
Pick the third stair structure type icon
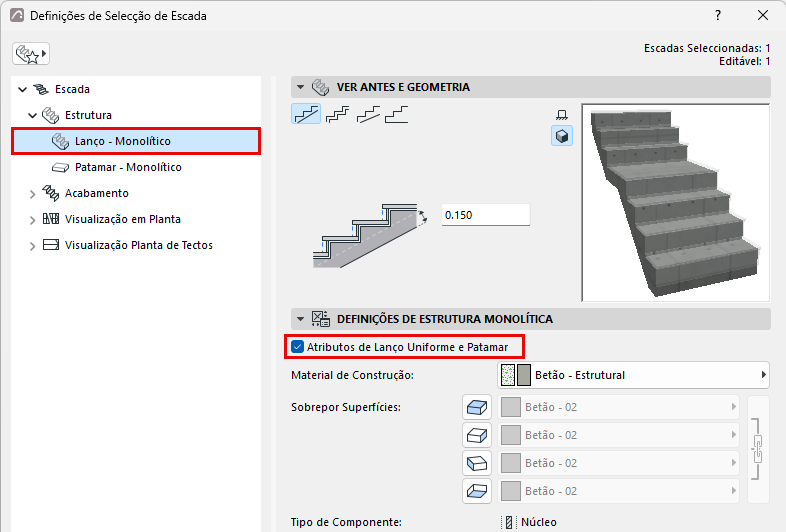pos(368,114)
